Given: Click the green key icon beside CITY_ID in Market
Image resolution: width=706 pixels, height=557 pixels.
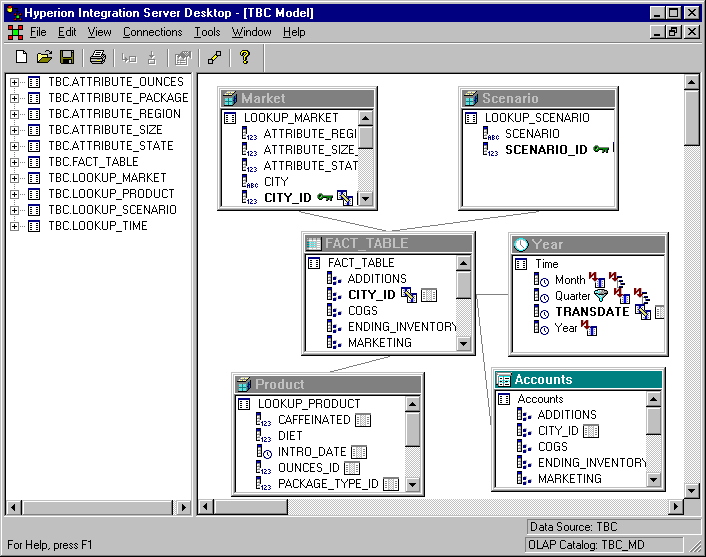Looking at the screenshot, I should (325, 197).
